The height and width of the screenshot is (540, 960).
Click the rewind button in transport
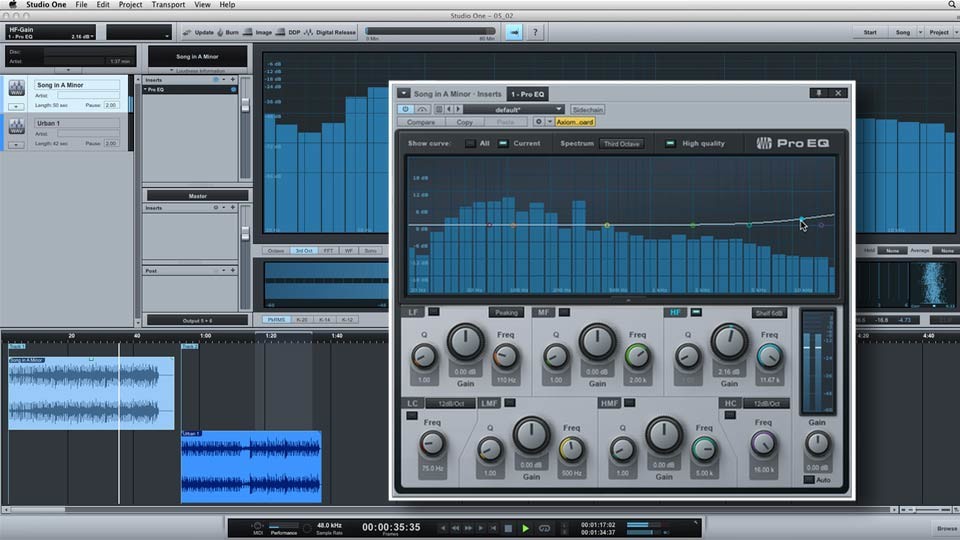point(456,528)
